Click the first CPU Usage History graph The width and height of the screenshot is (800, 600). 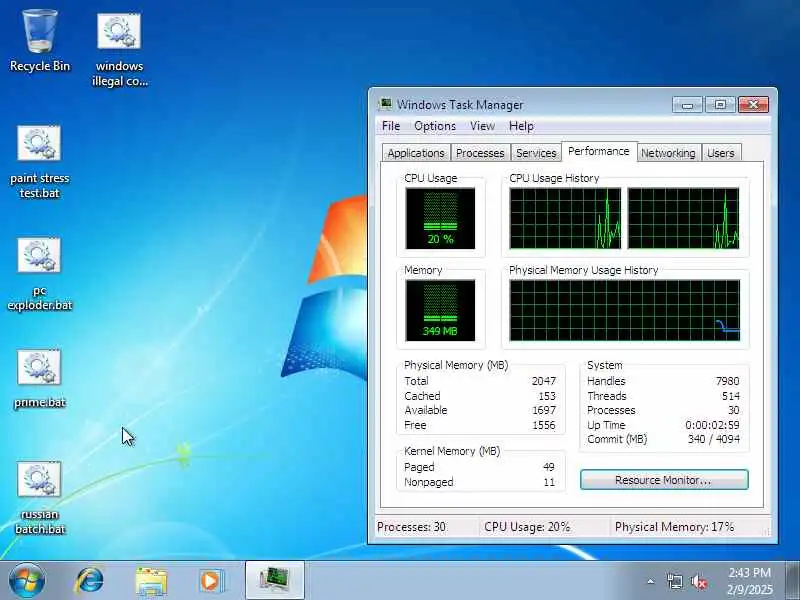565,218
